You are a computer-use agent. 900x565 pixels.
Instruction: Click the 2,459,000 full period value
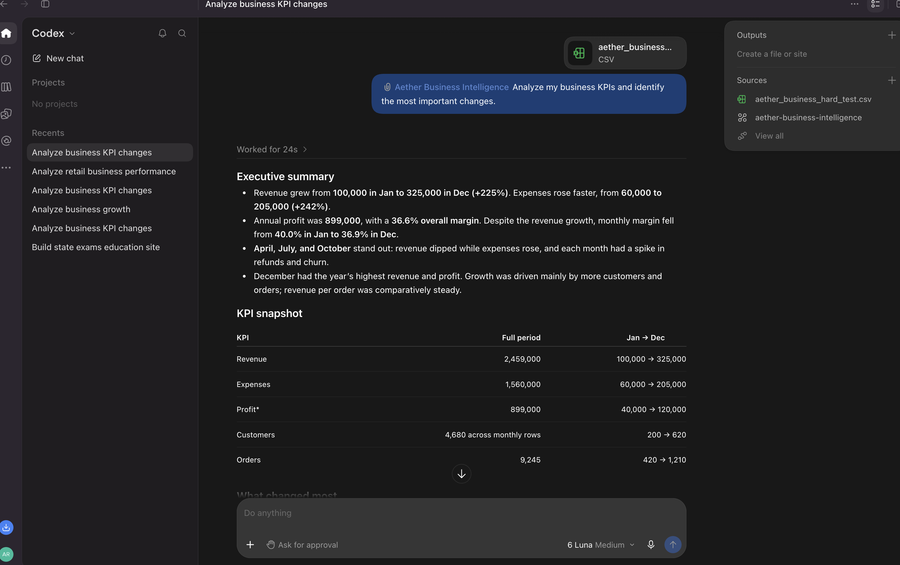[522, 359]
